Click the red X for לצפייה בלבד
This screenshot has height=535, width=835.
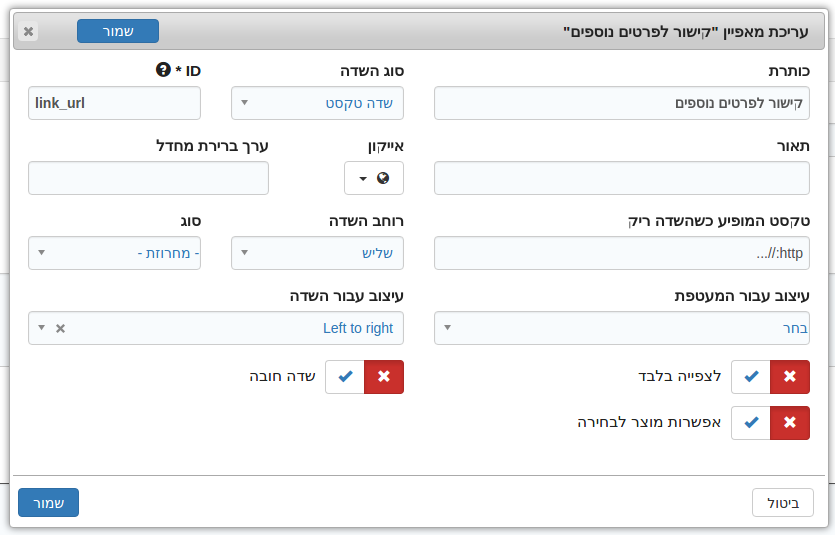[790, 377]
